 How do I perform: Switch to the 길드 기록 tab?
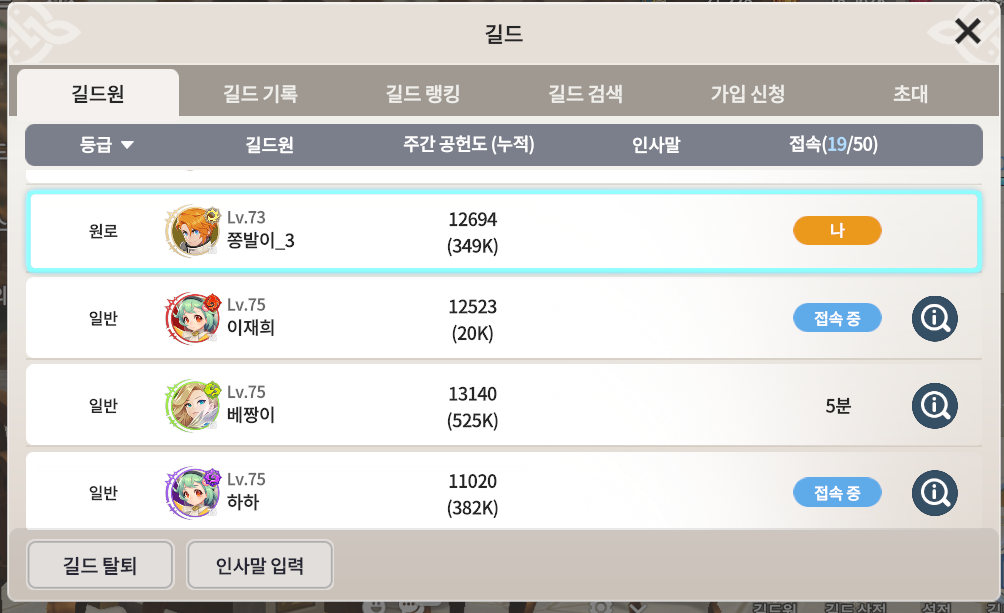pos(260,95)
